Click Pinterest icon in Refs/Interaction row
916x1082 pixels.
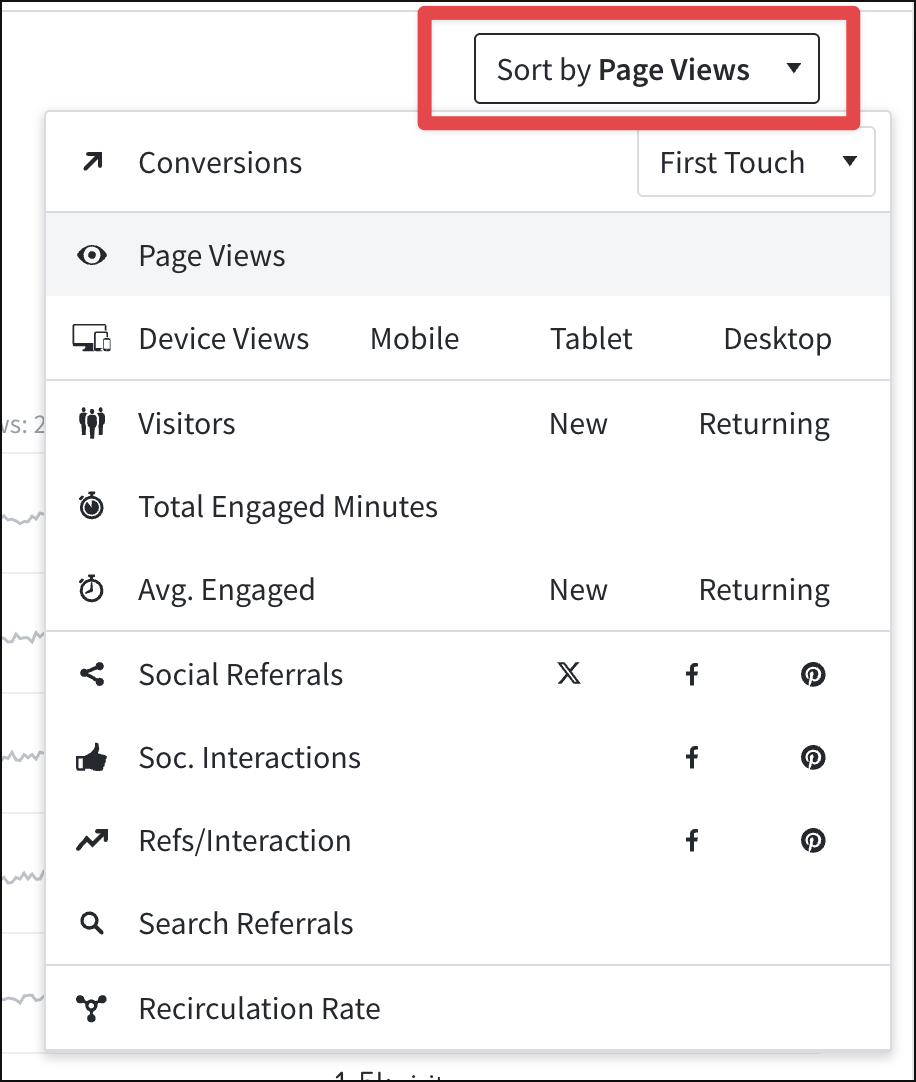[813, 840]
